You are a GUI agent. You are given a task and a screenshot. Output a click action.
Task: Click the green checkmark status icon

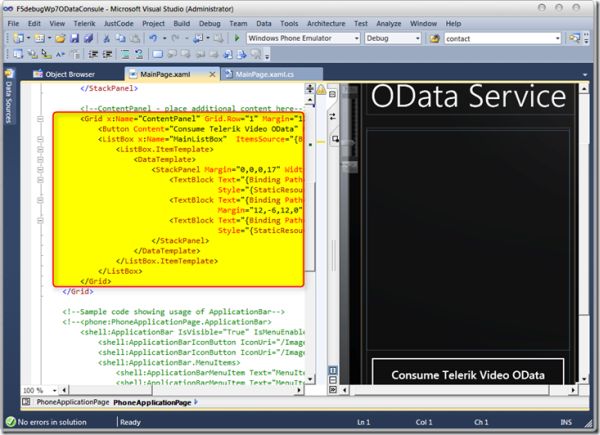pyautogui.click(x=11, y=422)
